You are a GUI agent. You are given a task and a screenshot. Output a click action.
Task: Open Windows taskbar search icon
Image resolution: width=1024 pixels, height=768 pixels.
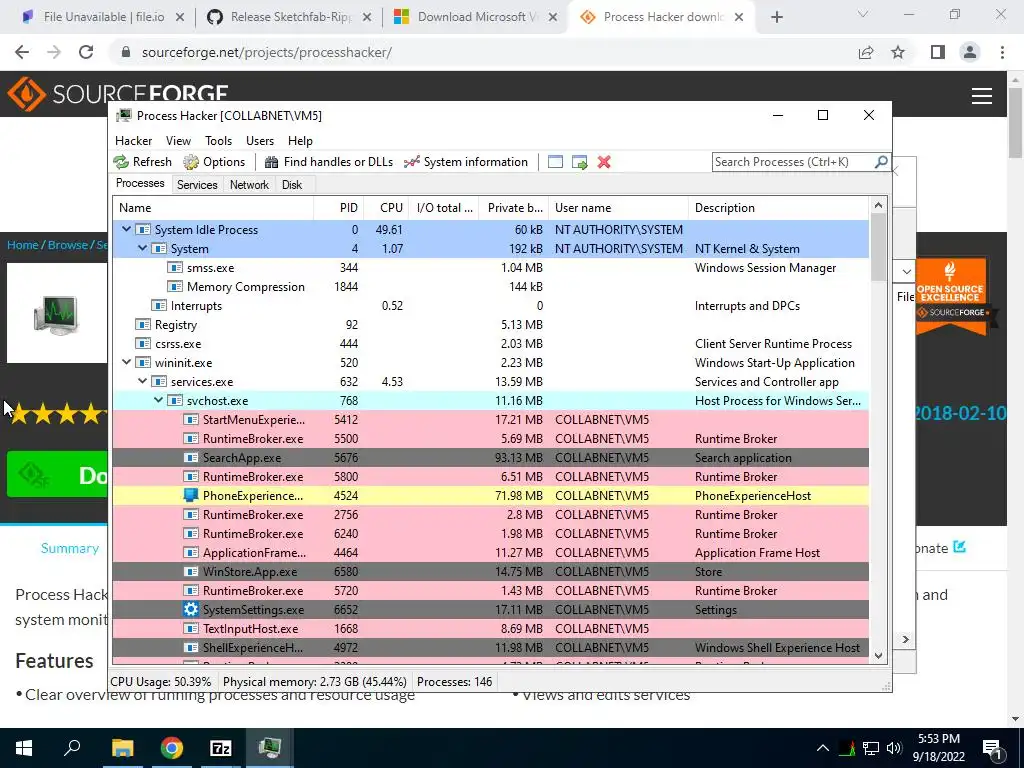tap(72, 748)
